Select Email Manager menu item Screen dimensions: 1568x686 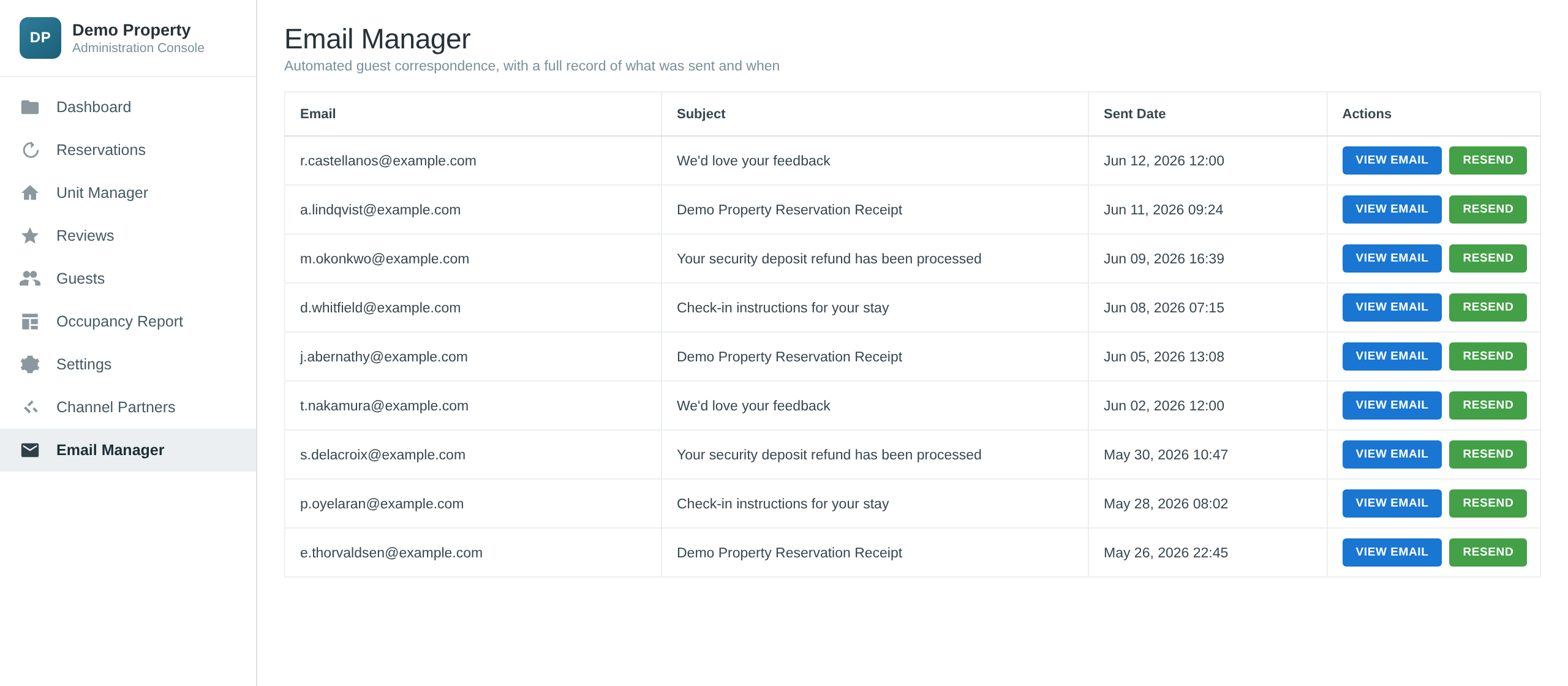[x=128, y=450]
